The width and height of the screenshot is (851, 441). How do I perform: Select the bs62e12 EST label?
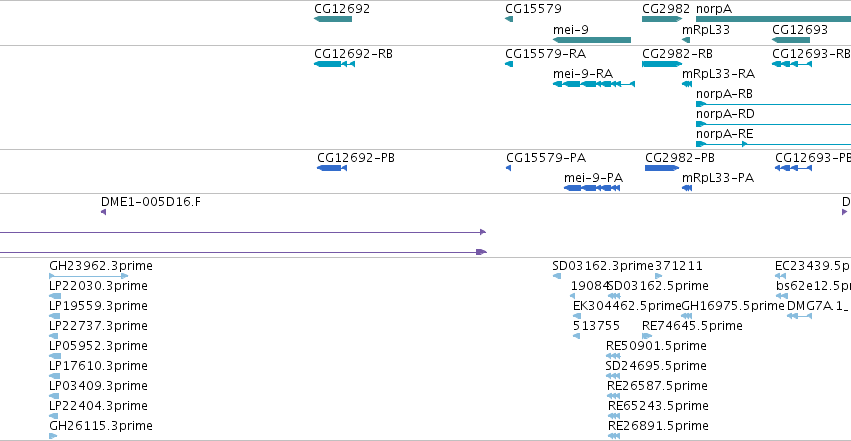point(813,286)
